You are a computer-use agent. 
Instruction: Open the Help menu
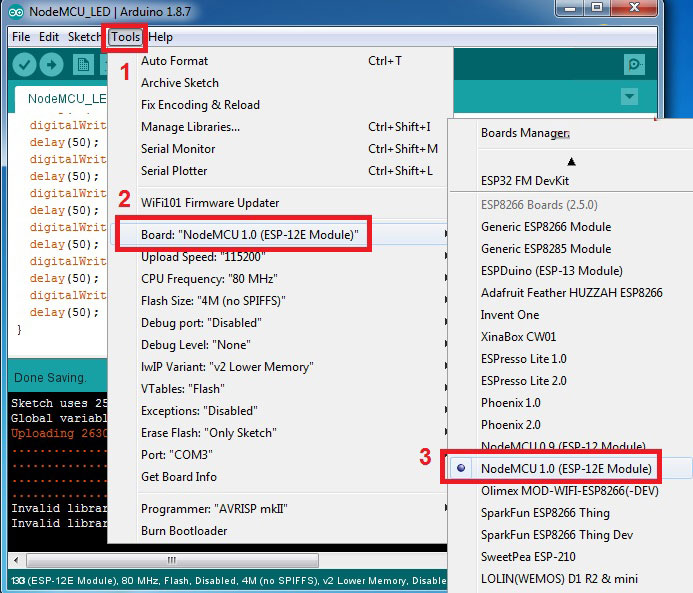point(160,37)
